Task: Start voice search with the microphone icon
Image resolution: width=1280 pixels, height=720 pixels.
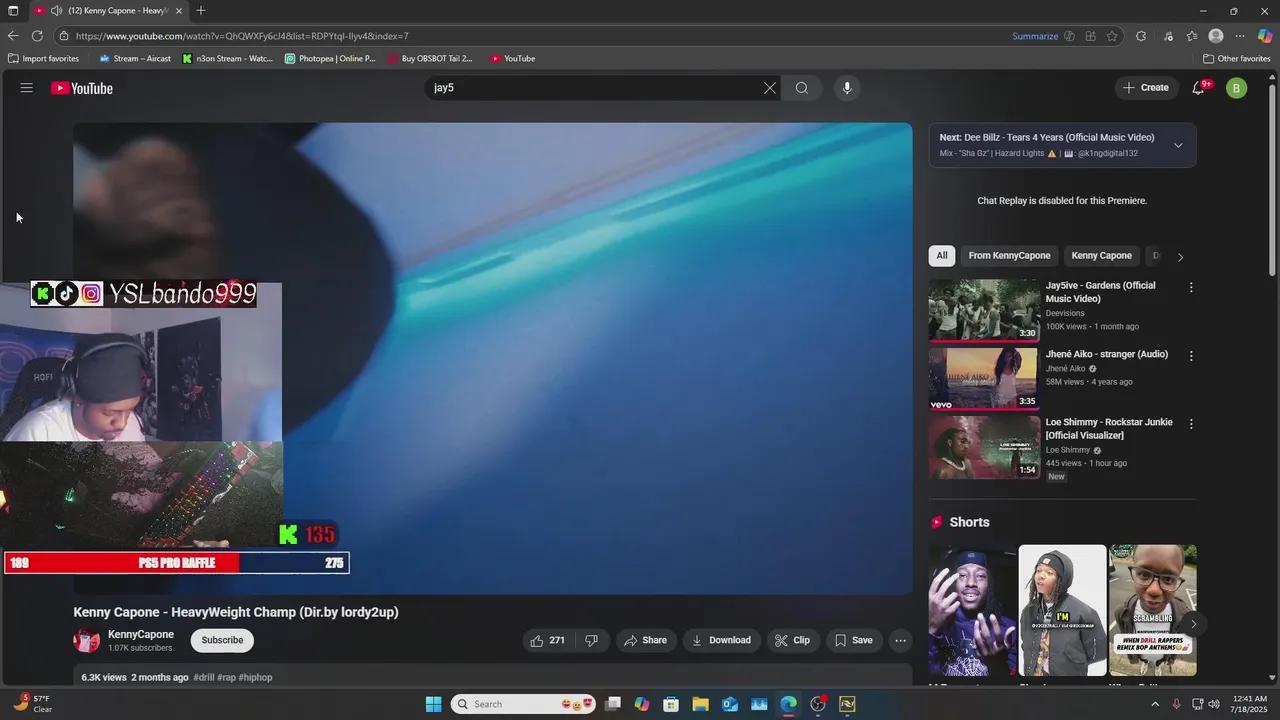Action: [847, 88]
